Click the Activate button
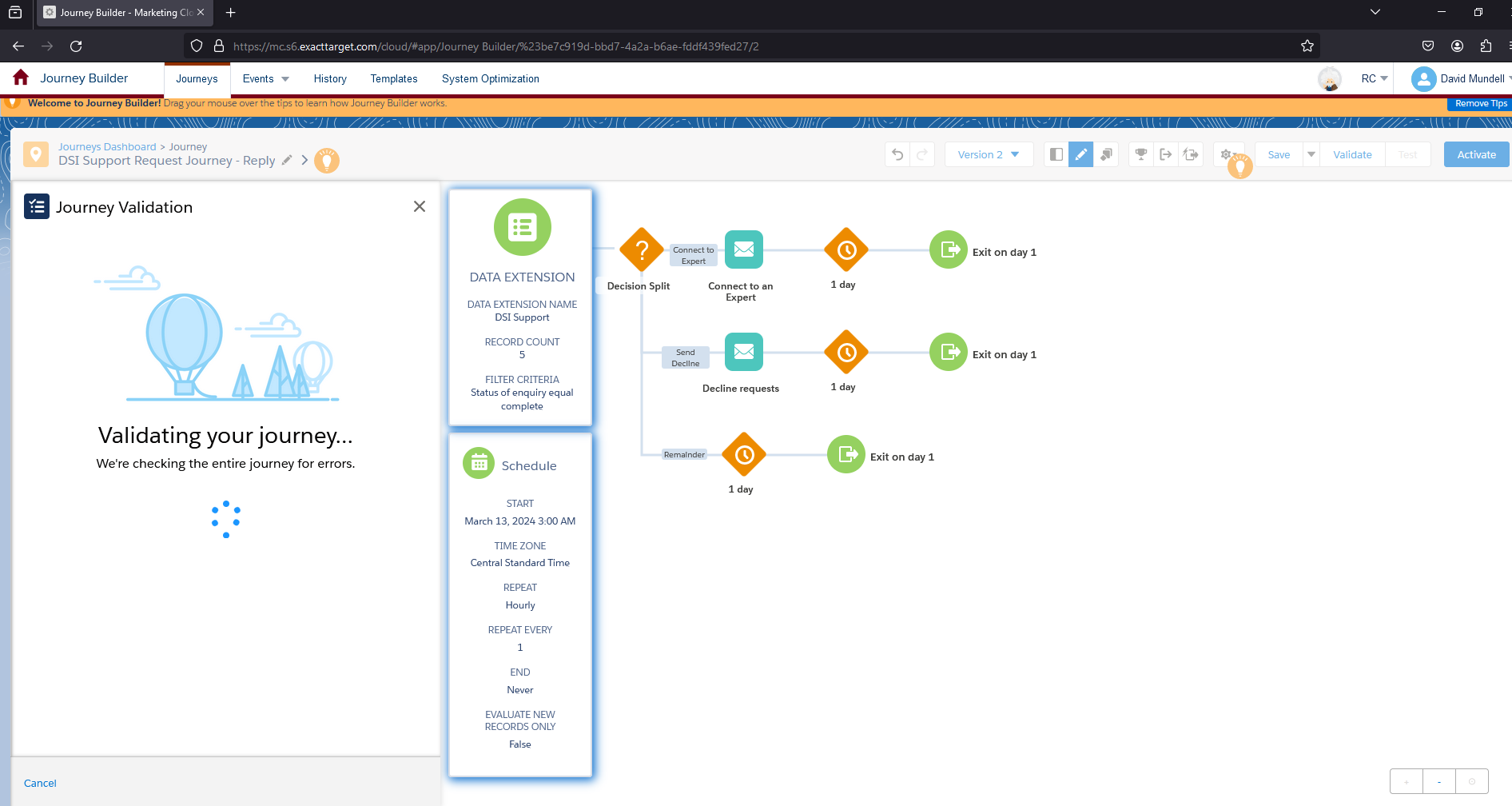Image resolution: width=1512 pixels, height=806 pixels. pos(1476,155)
